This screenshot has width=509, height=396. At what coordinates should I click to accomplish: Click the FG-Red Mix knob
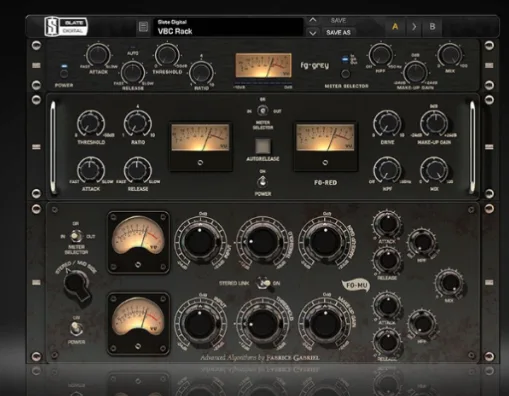[x=434, y=170]
